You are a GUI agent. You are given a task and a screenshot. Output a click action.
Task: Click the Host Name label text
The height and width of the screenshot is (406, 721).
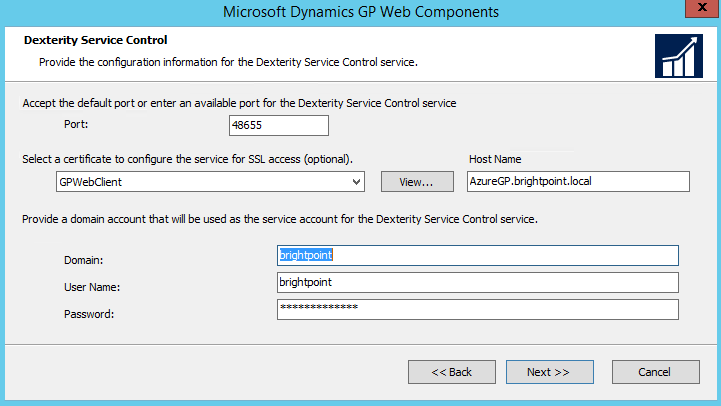coord(495,159)
